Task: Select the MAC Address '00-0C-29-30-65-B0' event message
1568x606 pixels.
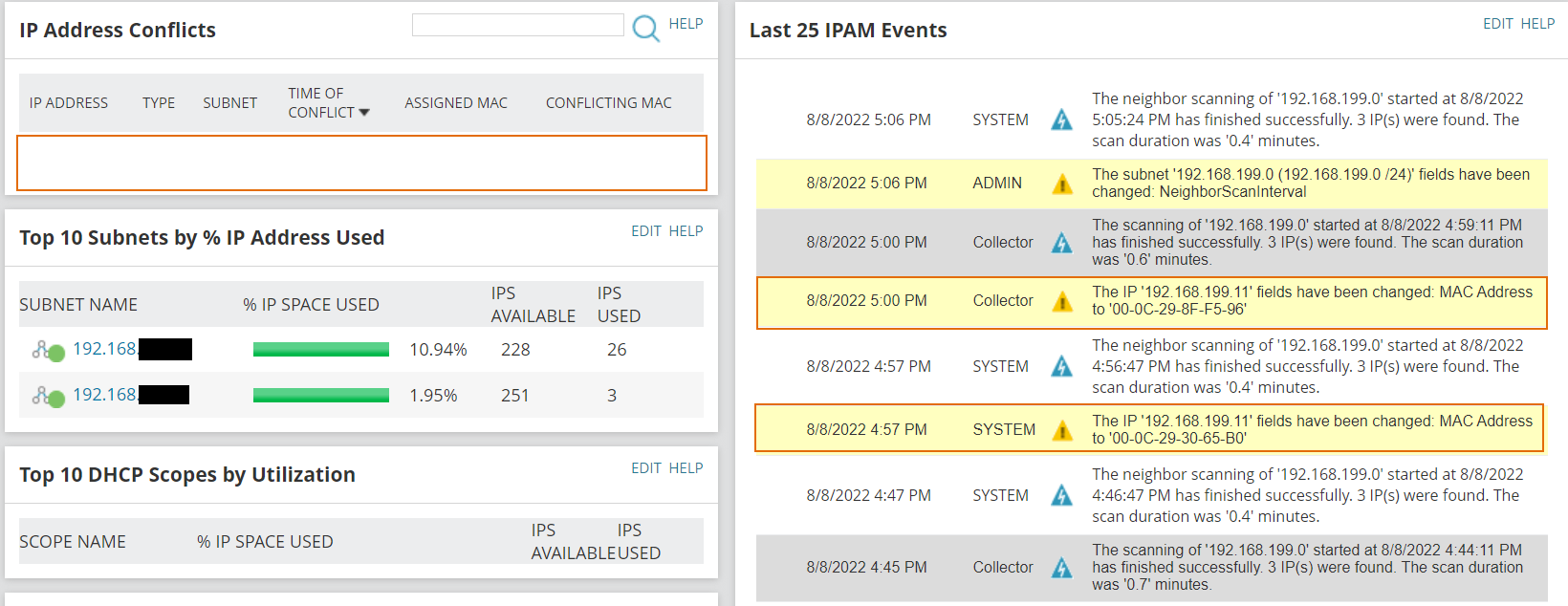Action: click(x=1312, y=430)
